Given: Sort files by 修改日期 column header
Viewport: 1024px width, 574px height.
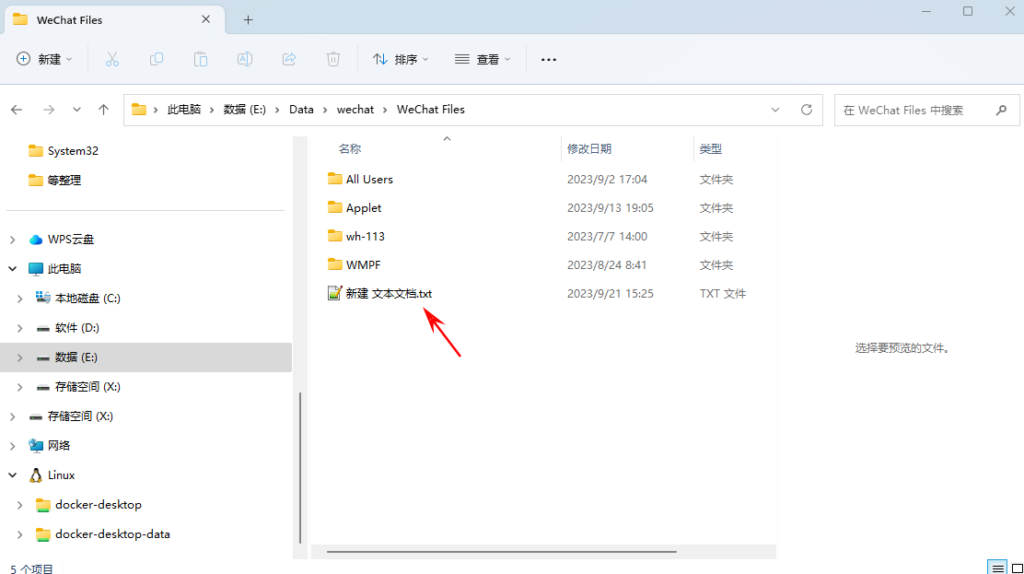Looking at the screenshot, I should tap(589, 149).
